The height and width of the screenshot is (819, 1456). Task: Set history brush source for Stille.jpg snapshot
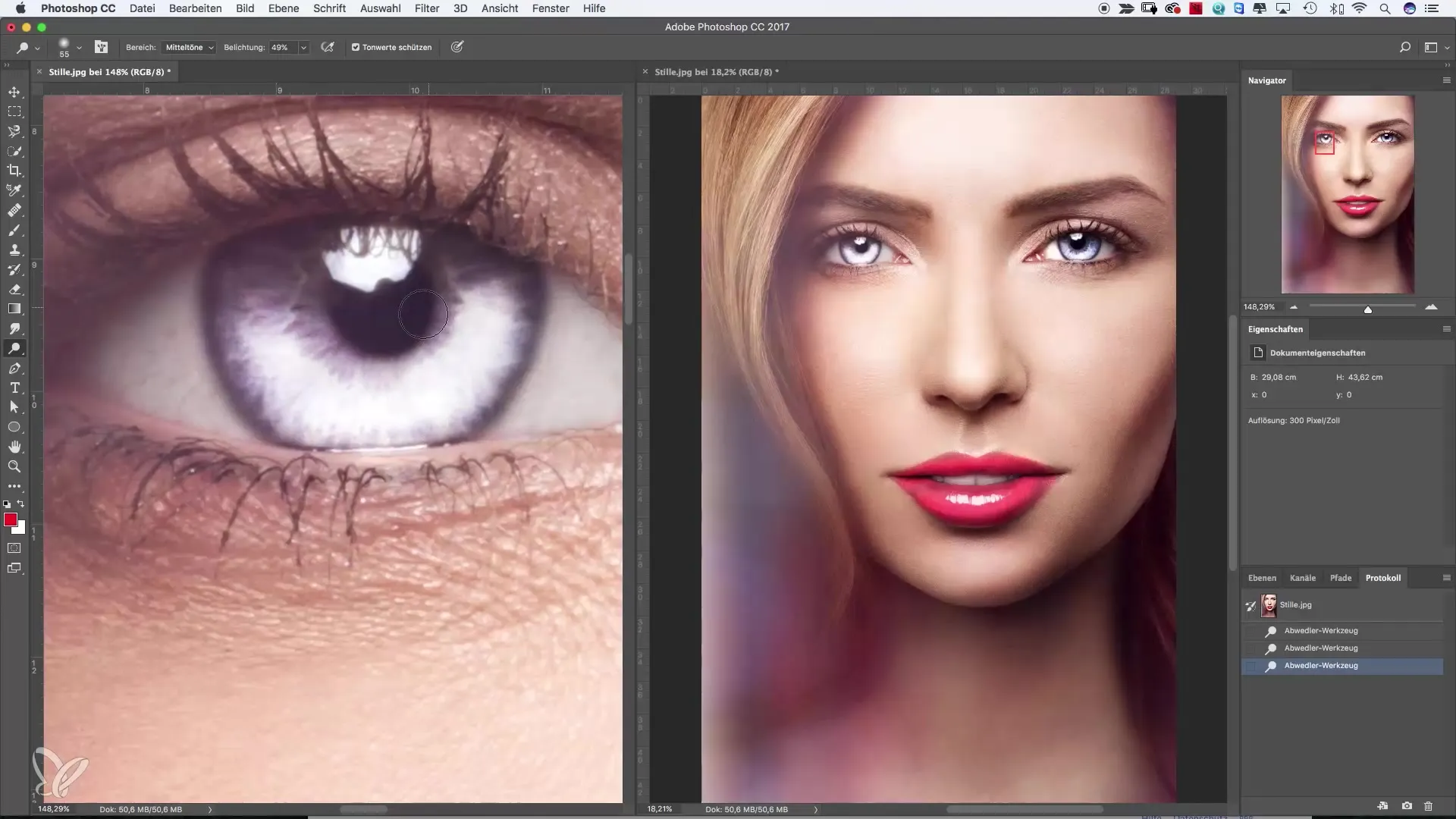[1250, 605]
